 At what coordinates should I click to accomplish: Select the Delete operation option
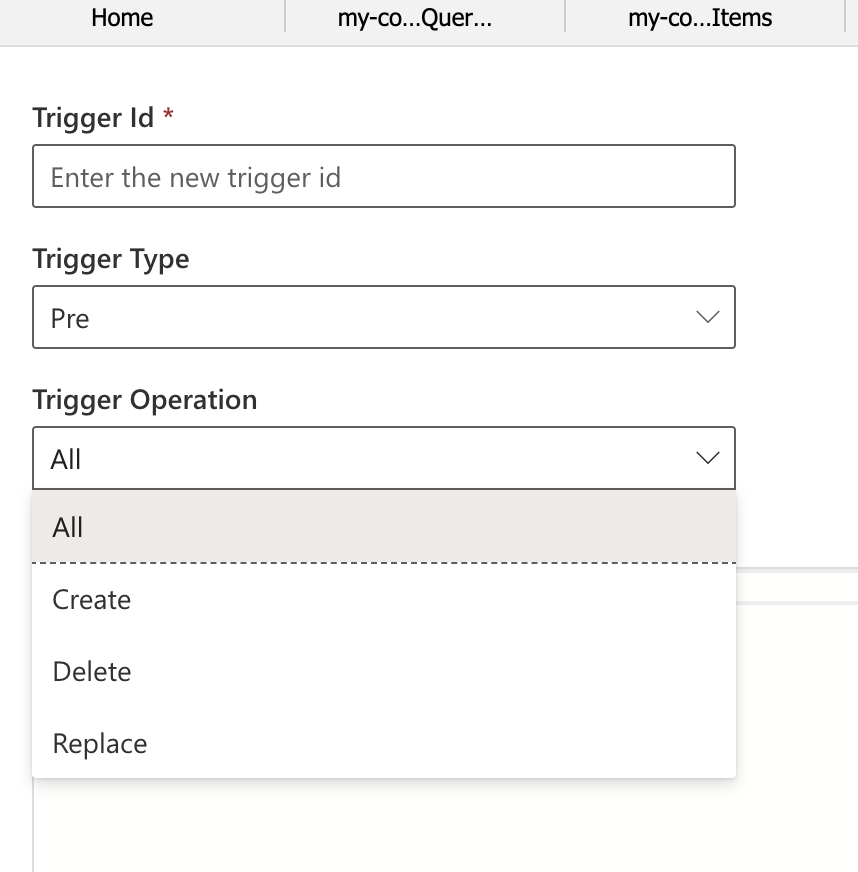point(384,671)
